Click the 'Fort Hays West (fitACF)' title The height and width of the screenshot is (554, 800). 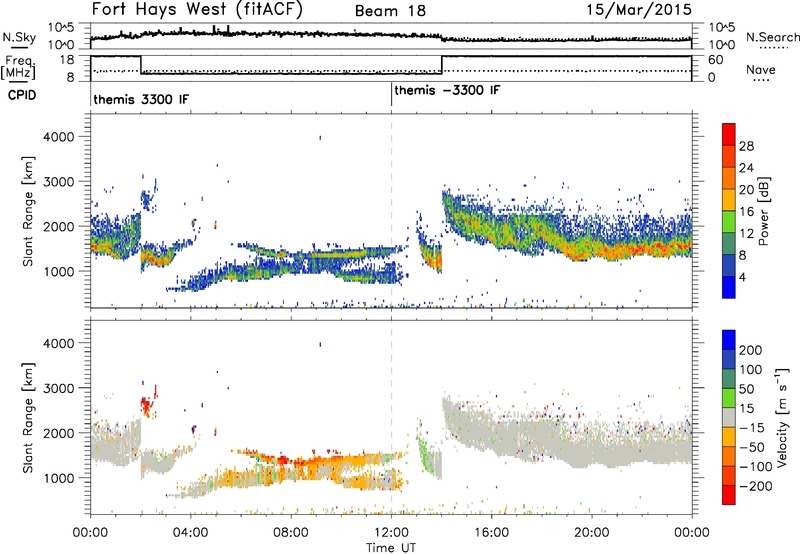pos(196,10)
